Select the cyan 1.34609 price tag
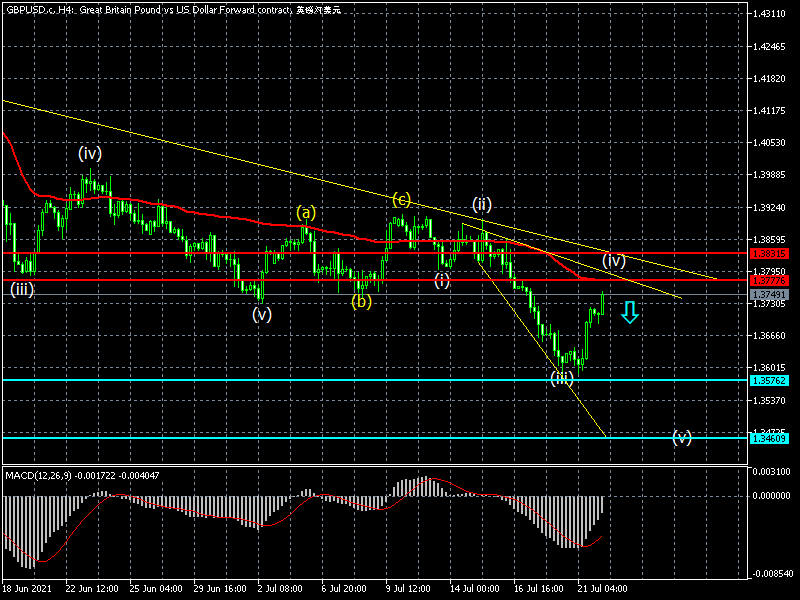 pos(768,438)
